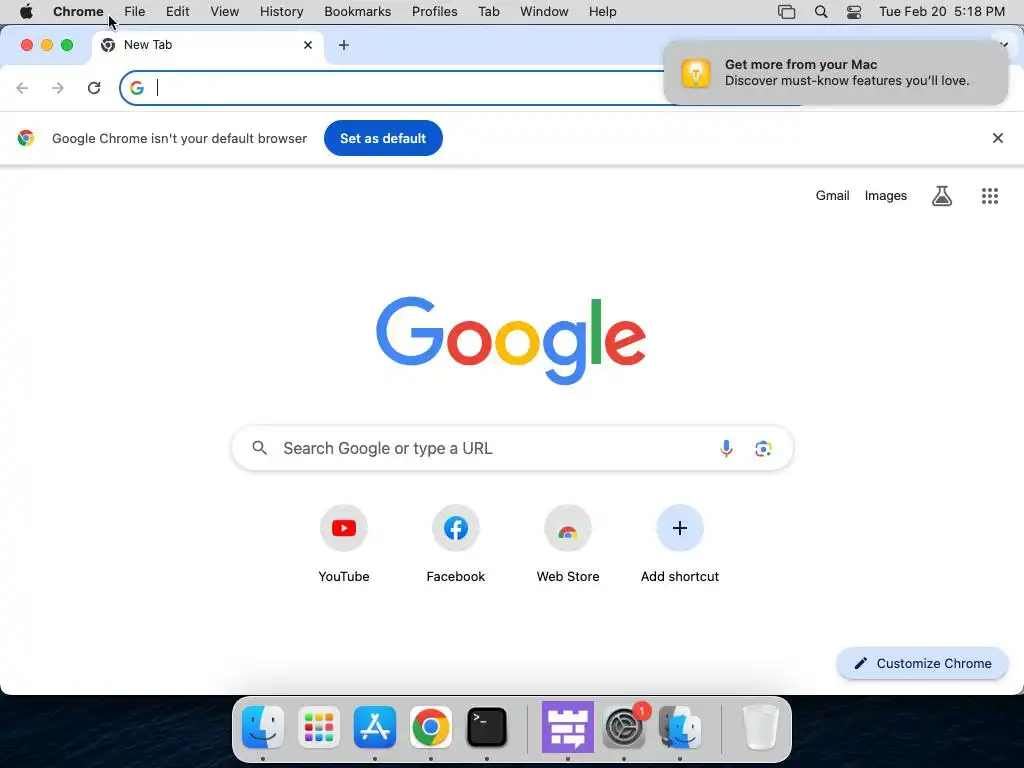This screenshot has width=1024, height=768.
Task: Open the Window menu
Action: [544, 12]
